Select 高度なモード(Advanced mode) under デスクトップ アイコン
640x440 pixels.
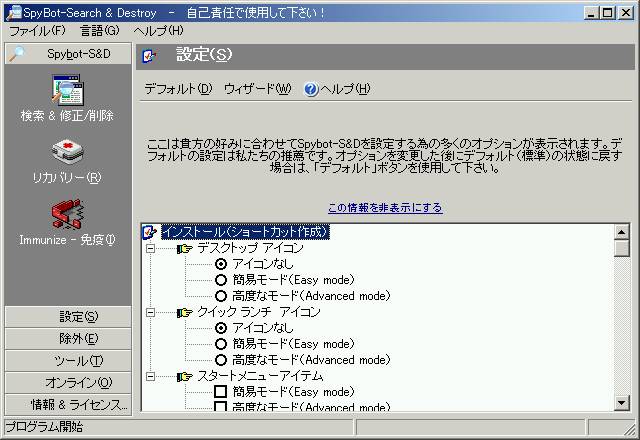pyautogui.click(x=221, y=296)
